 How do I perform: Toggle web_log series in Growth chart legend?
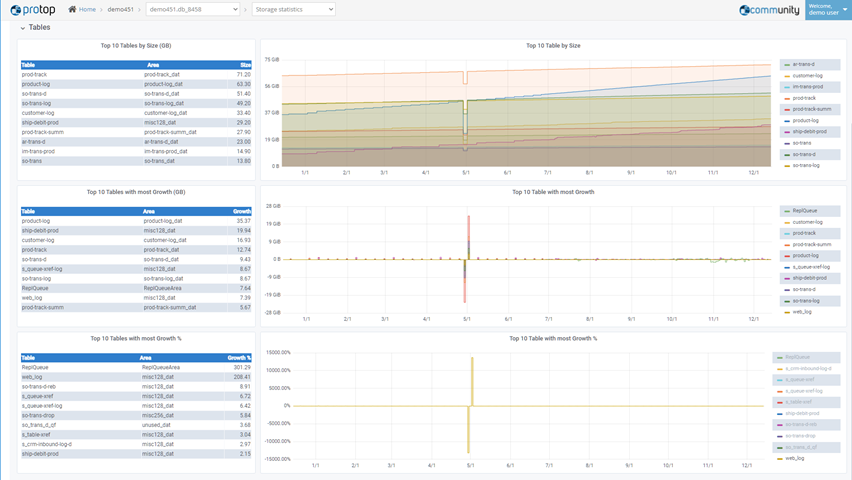(801, 312)
